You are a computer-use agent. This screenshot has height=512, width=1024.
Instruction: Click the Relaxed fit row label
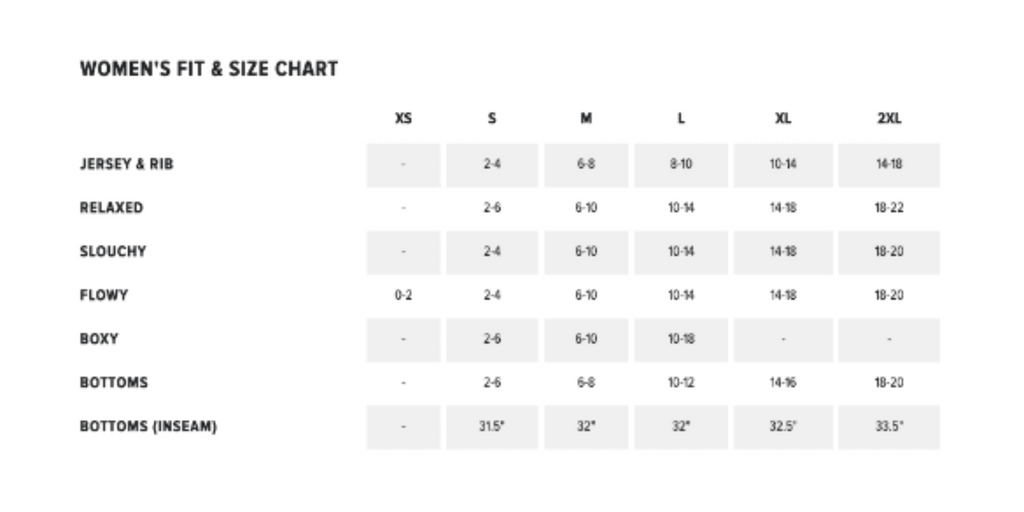(x=111, y=208)
